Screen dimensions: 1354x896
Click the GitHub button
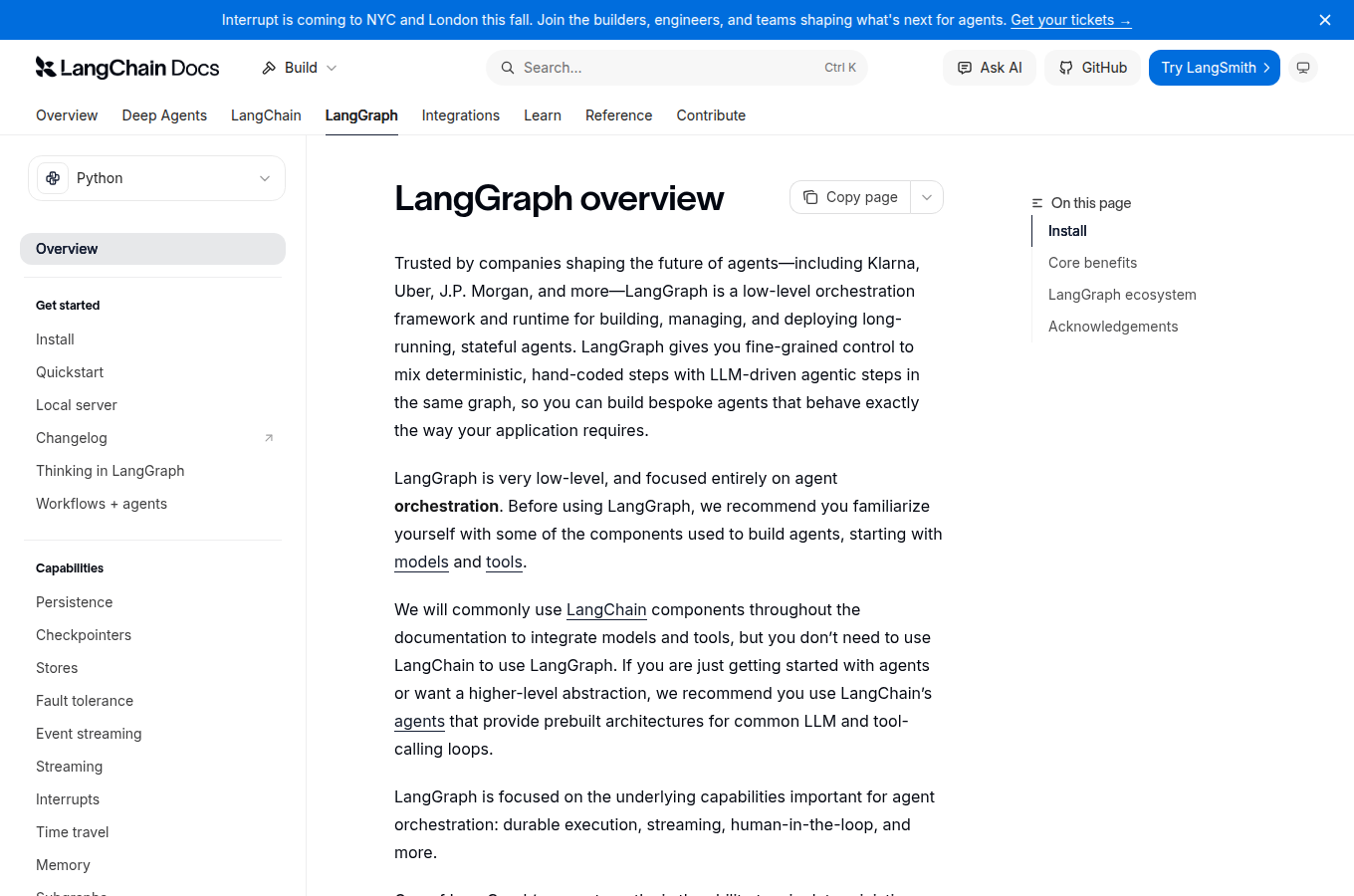click(x=1092, y=68)
